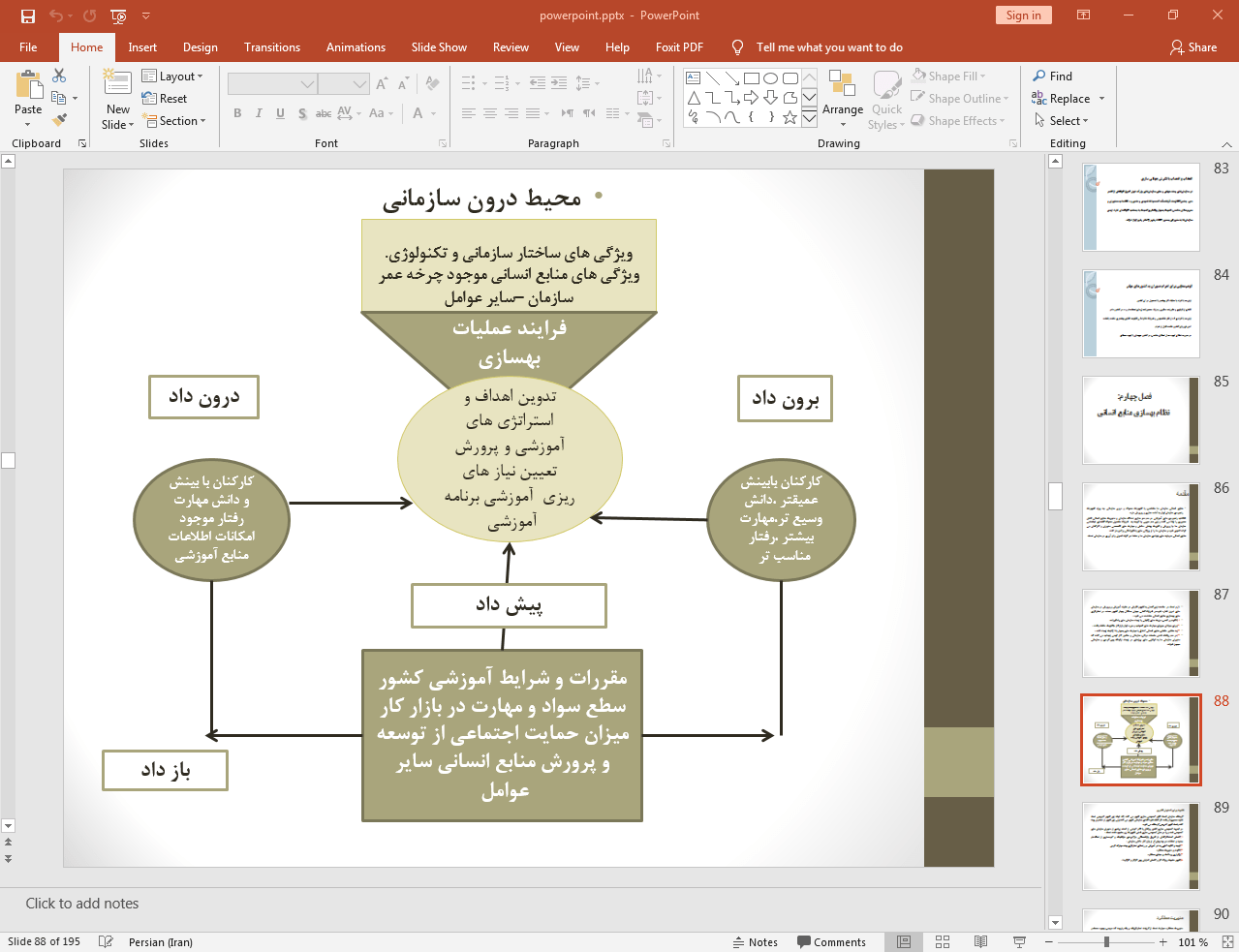Open Ribbon Display Options icon in title bar
Viewport: 1239px width, 952px height.
1083,15
